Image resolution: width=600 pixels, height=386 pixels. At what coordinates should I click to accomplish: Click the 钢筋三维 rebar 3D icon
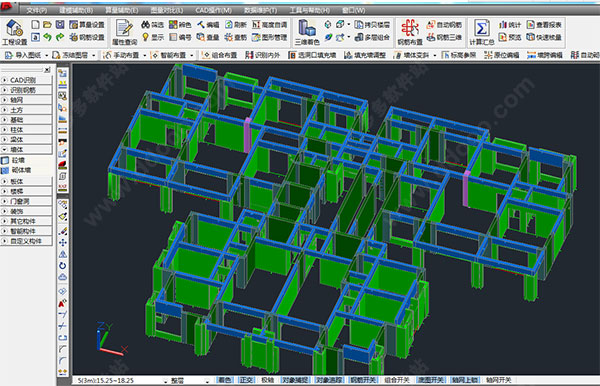431,37
